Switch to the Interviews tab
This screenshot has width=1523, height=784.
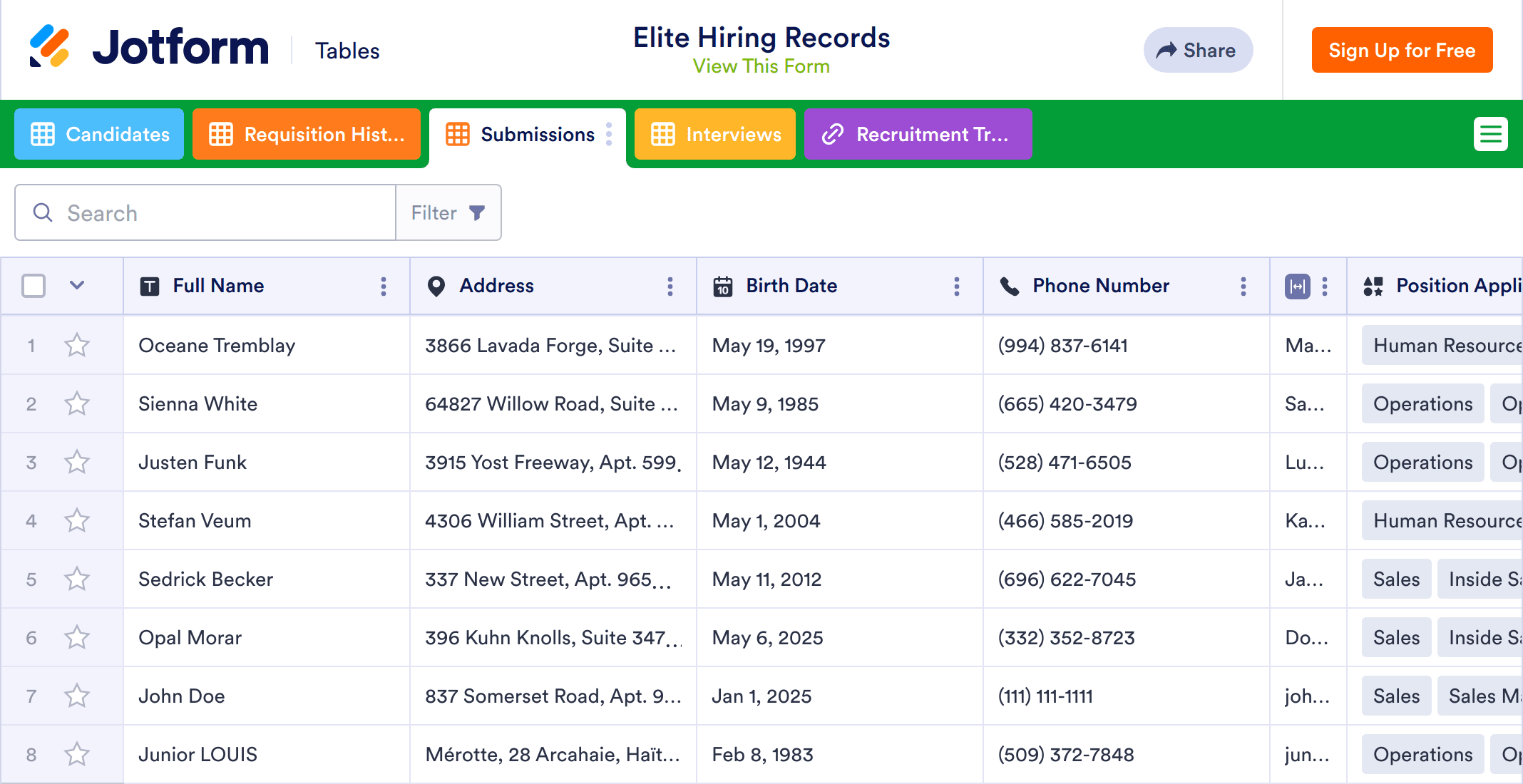715,134
